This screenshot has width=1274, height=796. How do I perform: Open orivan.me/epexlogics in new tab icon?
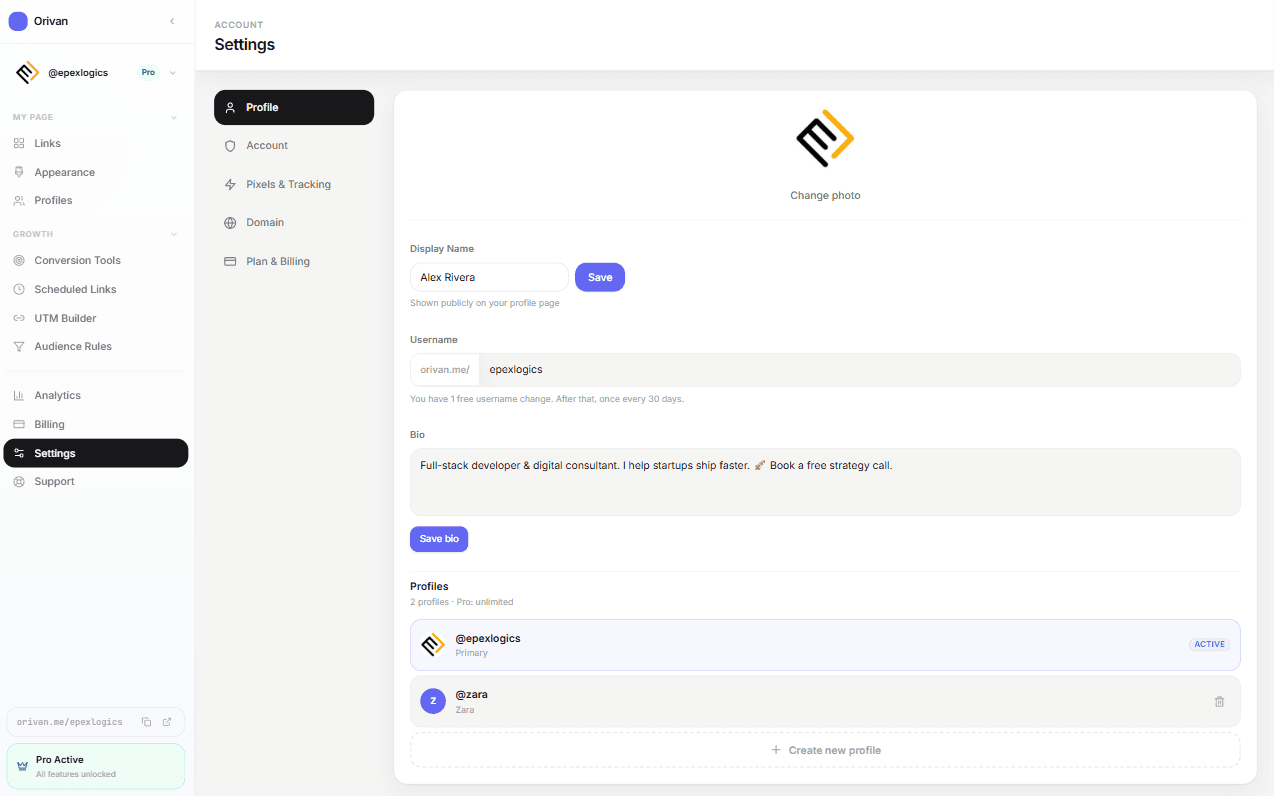(x=167, y=722)
